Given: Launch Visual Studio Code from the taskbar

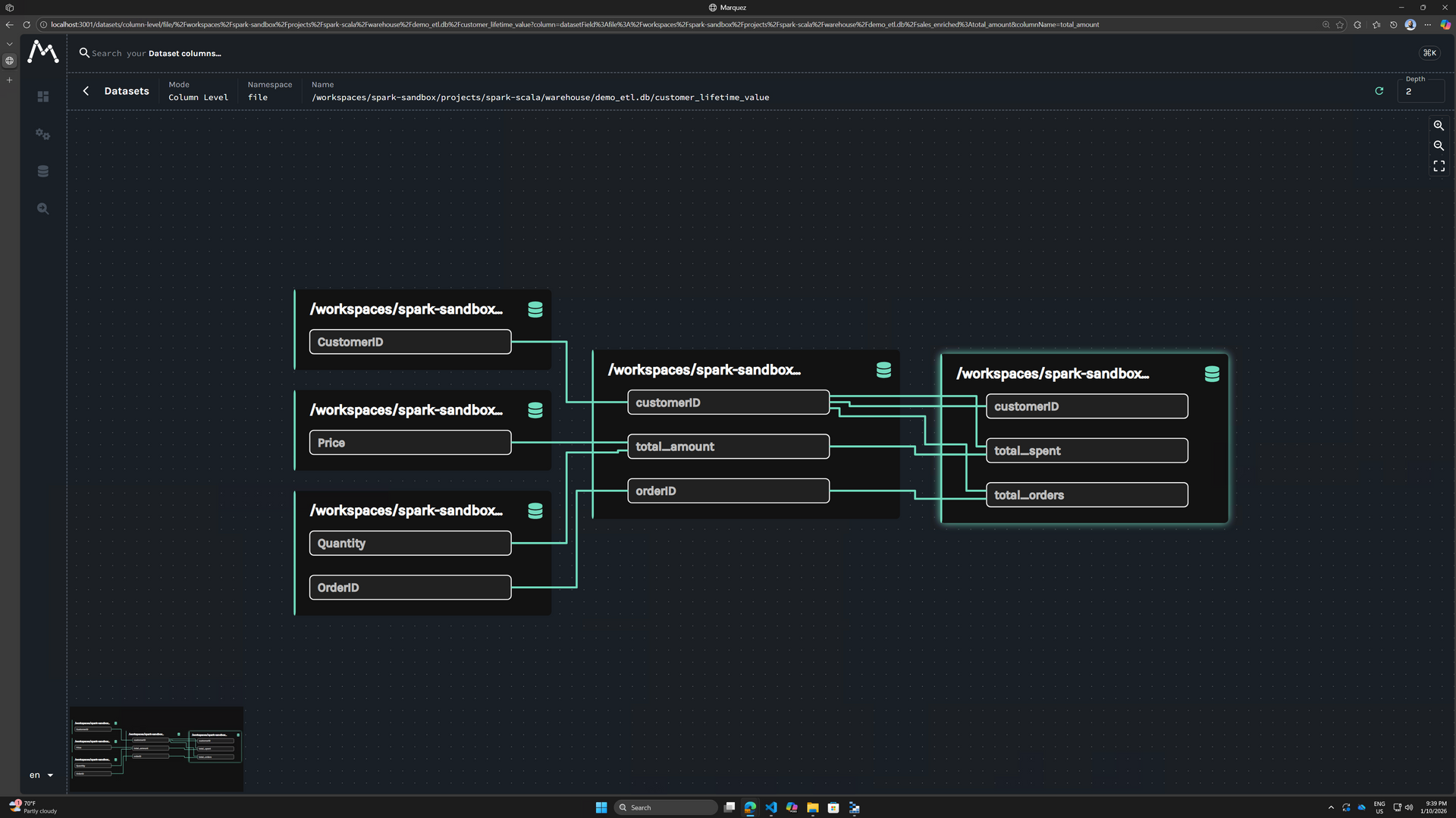Looking at the screenshot, I should (770, 807).
